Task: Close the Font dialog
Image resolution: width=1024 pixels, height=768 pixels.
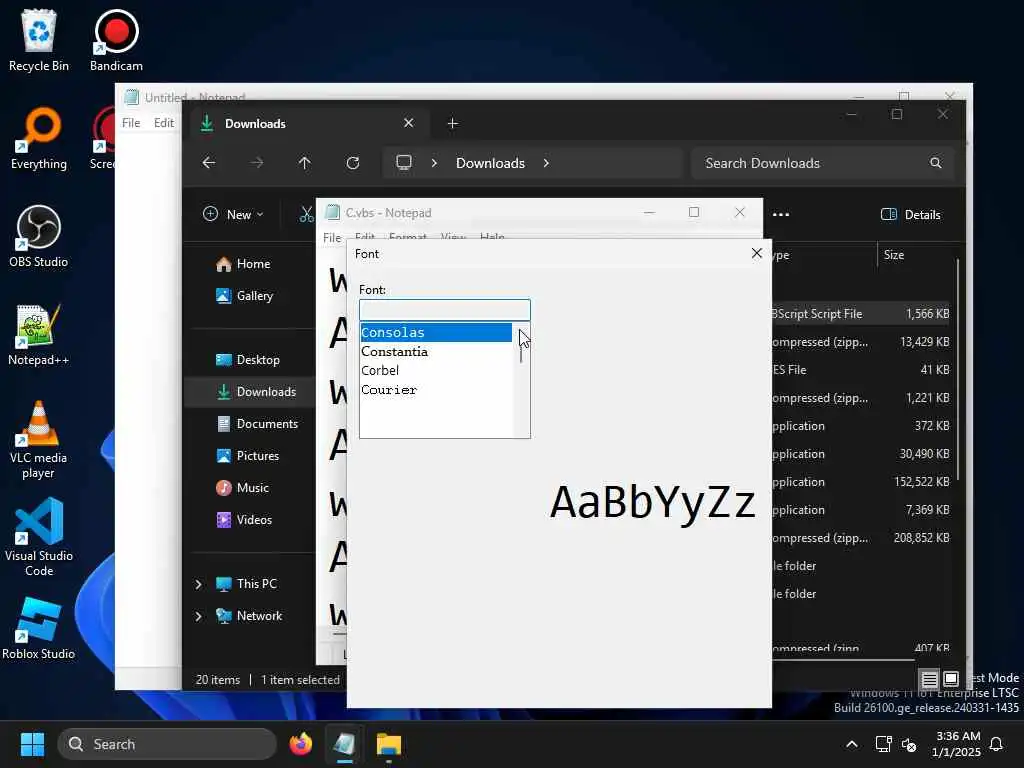Action: (x=756, y=253)
